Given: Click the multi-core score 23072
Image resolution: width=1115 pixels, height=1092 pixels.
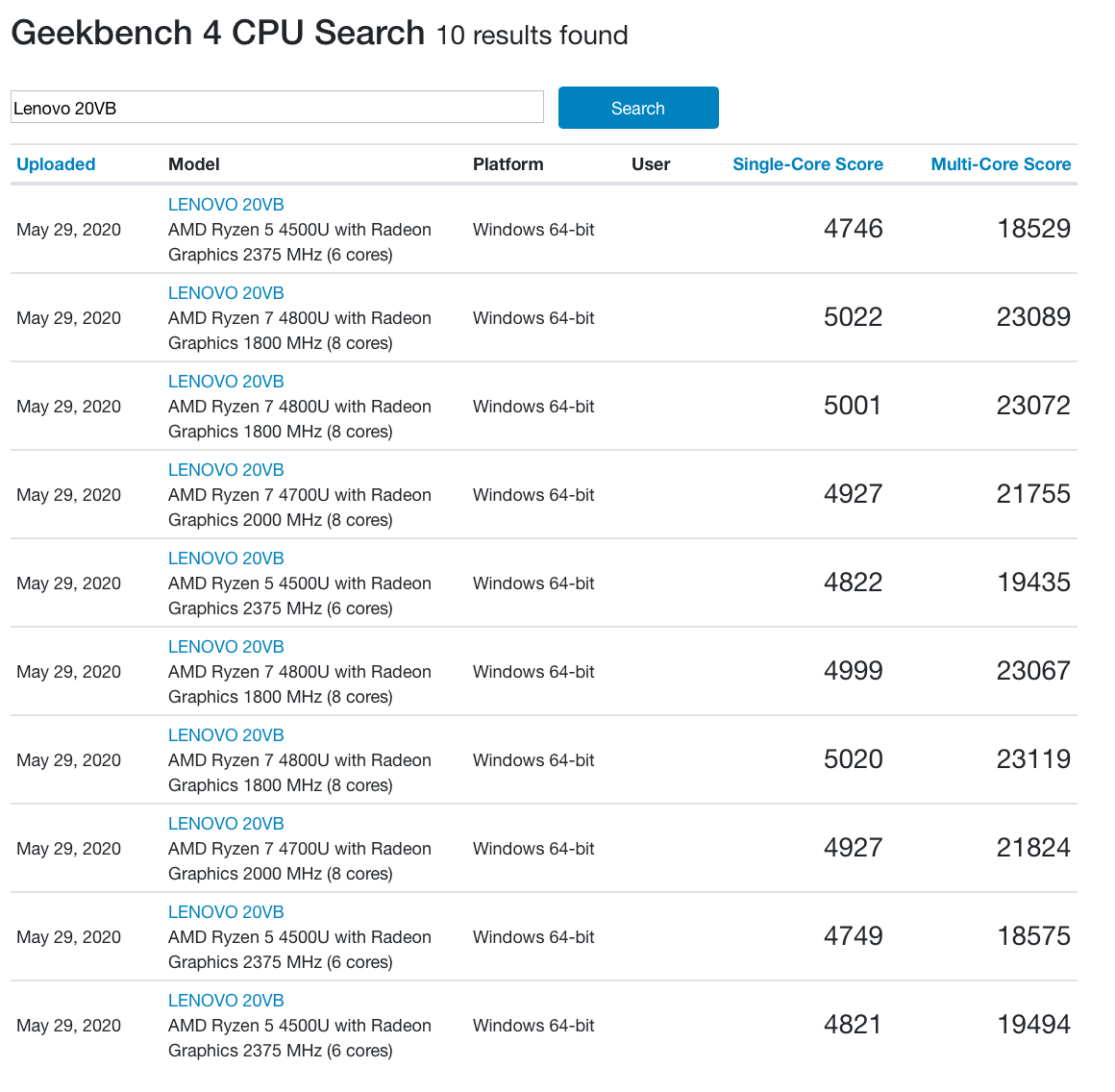Looking at the screenshot, I should (x=1034, y=406).
